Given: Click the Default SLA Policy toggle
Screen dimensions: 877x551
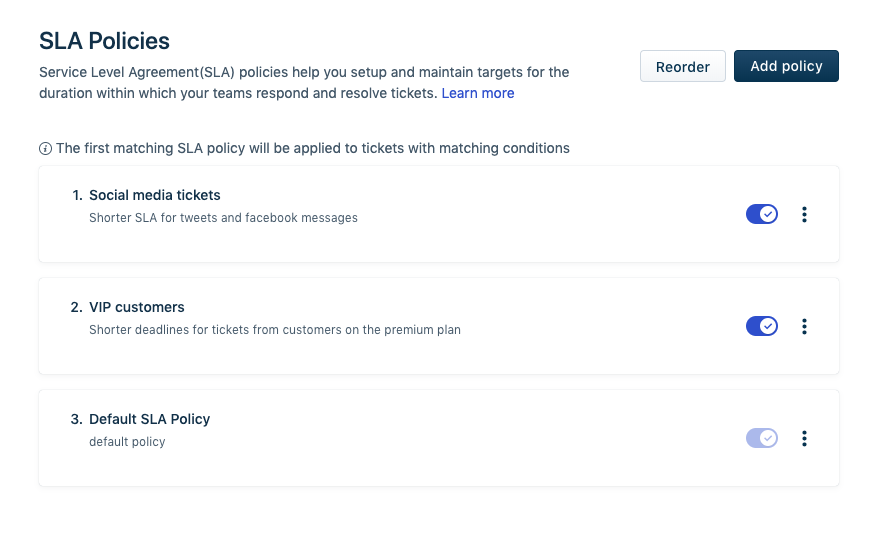Looking at the screenshot, I should pos(762,439).
